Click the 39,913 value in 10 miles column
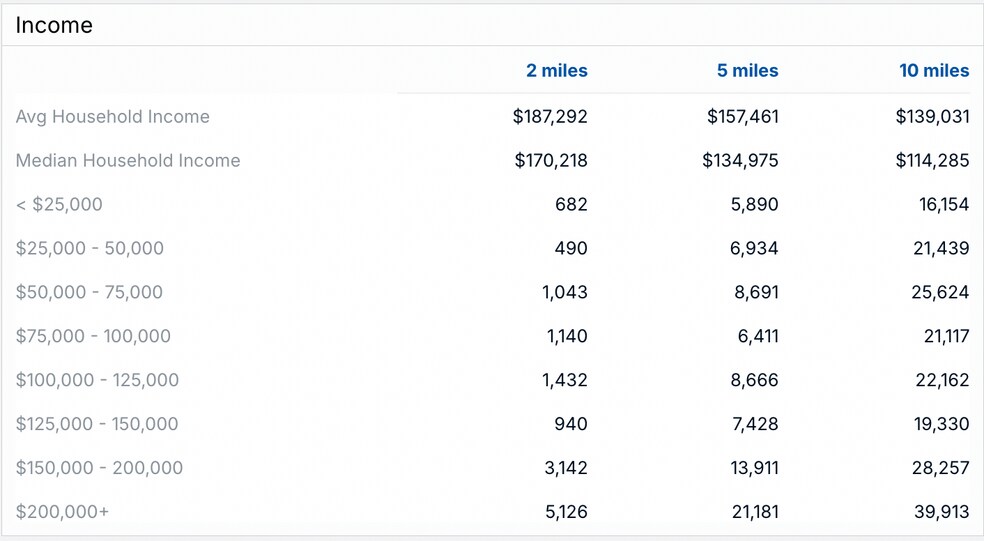The width and height of the screenshot is (984, 541). [x=943, y=512]
